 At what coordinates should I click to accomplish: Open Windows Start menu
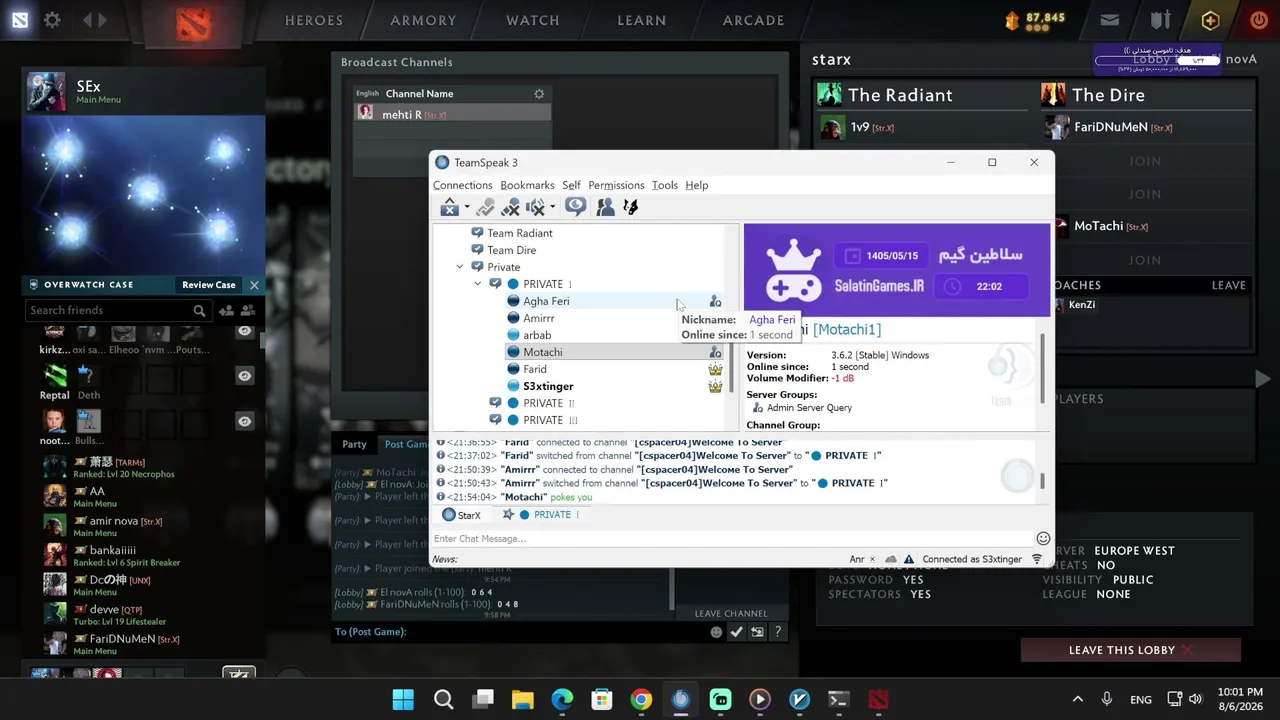[x=403, y=699]
